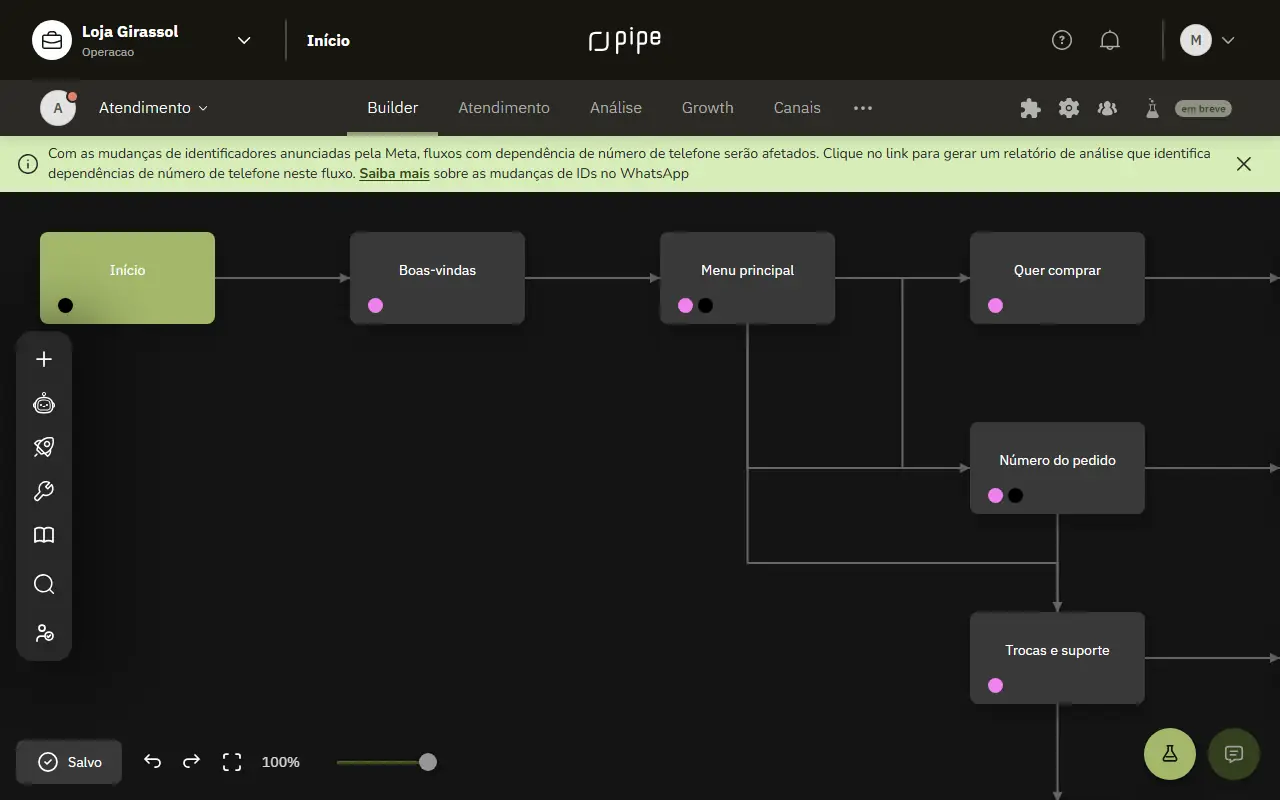Open the notifications bell
1280x800 pixels.
coord(1110,40)
